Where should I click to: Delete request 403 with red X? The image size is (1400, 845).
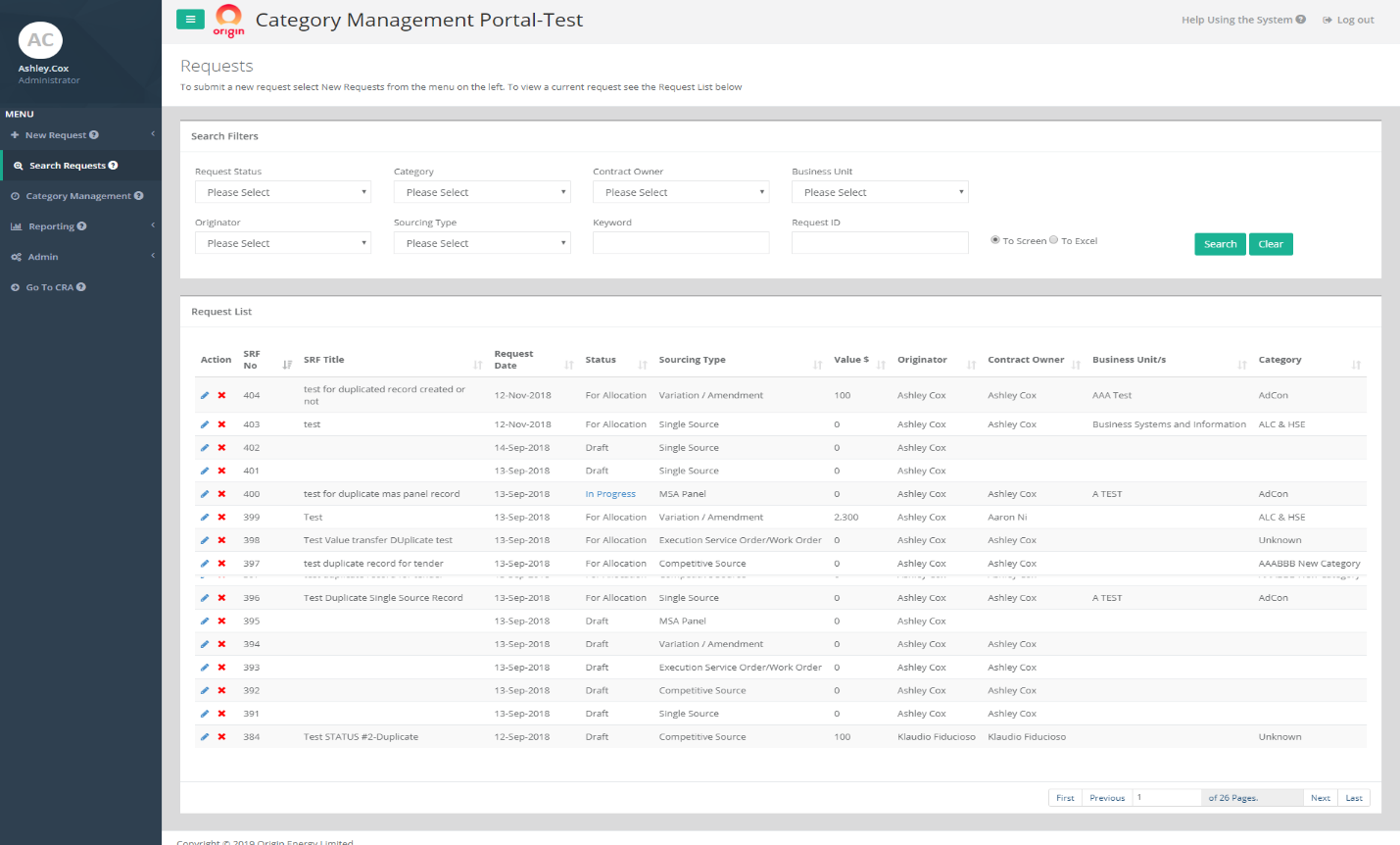pyautogui.click(x=221, y=424)
